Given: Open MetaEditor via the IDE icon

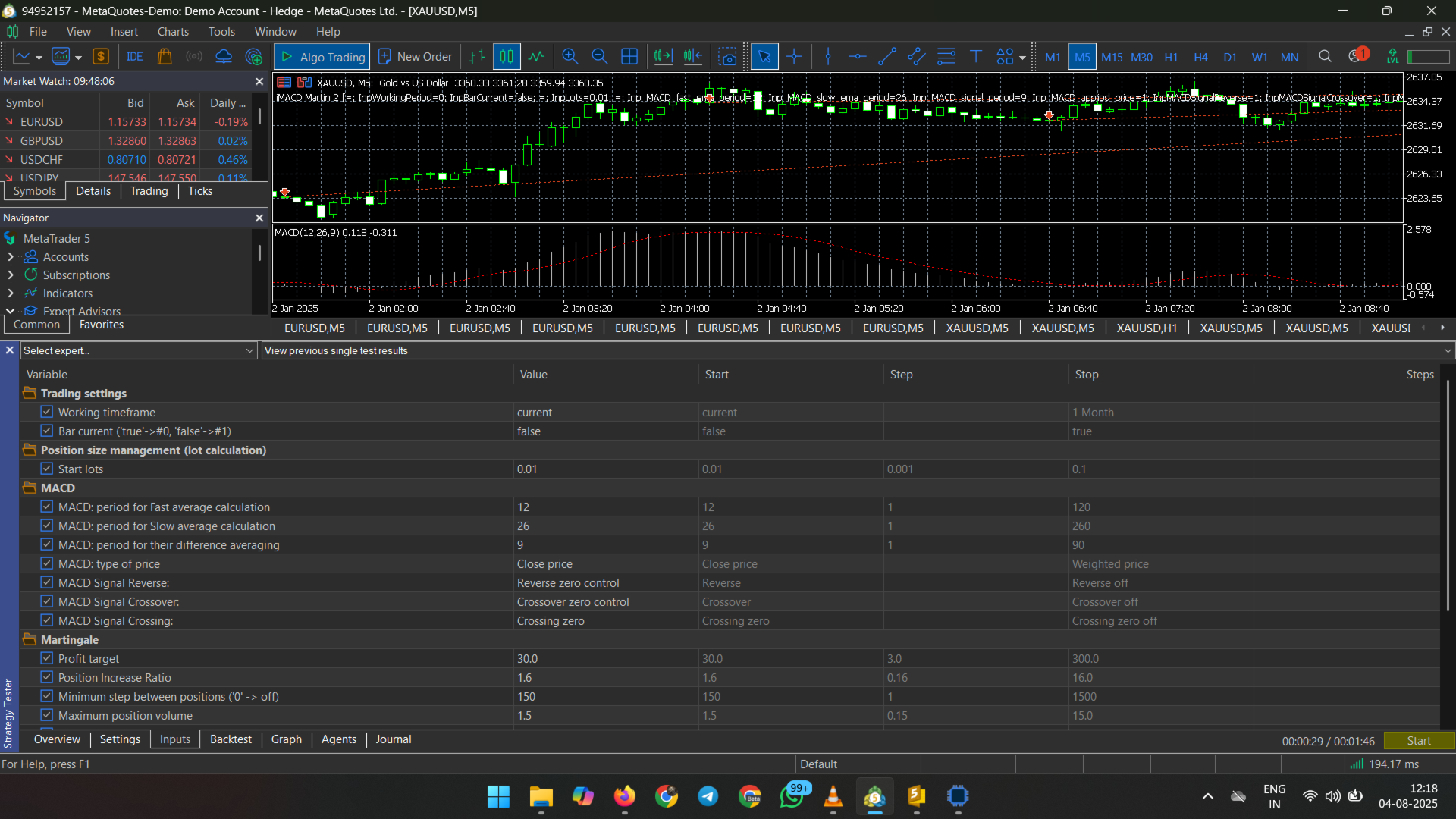Looking at the screenshot, I should pos(135,57).
